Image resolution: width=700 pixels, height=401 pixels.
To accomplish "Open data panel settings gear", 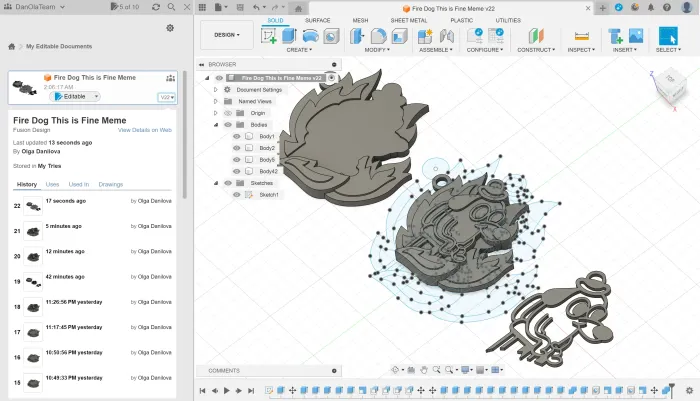I will tap(170, 28).
